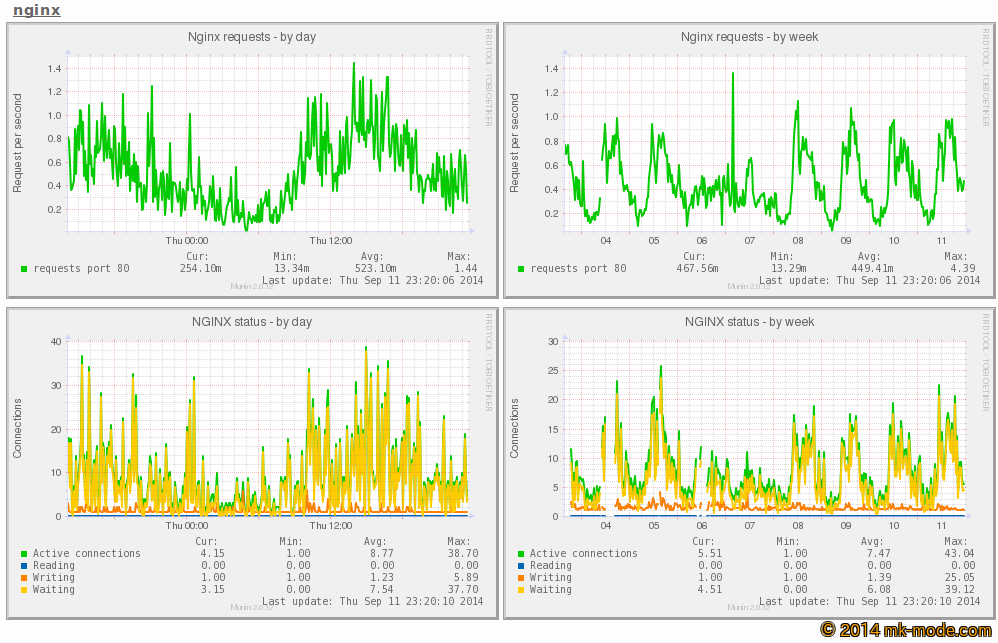
Task: Click the requests port 80 square on weekly graph
Action: [x=519, y=268]
